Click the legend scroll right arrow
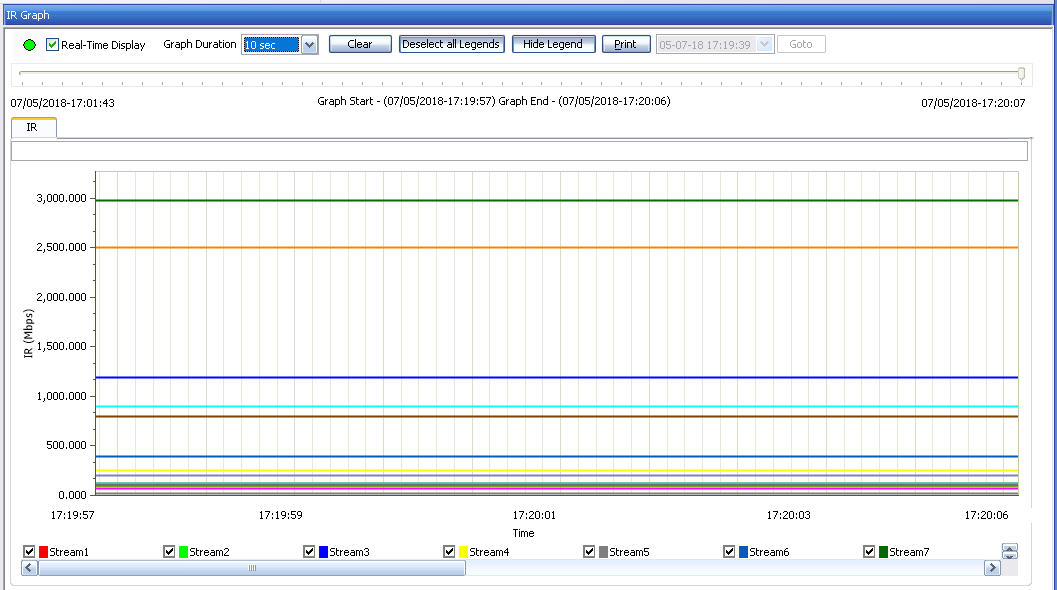 [x=992, y=568]
